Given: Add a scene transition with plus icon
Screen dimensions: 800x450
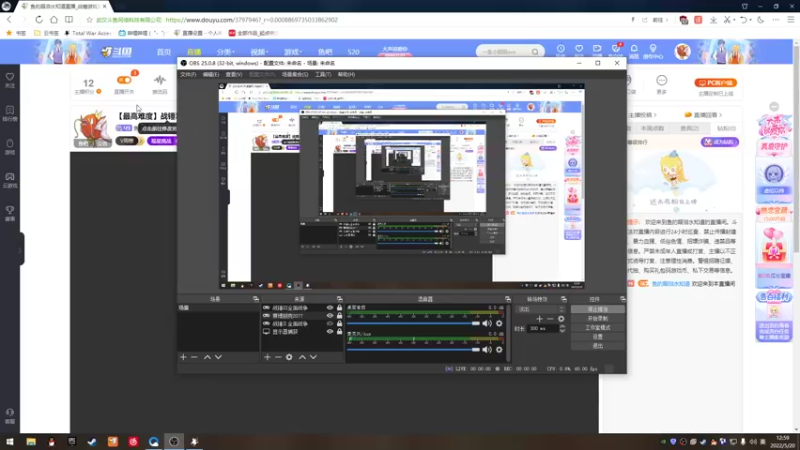Looking at the screenshot, I should coord(539,319).
